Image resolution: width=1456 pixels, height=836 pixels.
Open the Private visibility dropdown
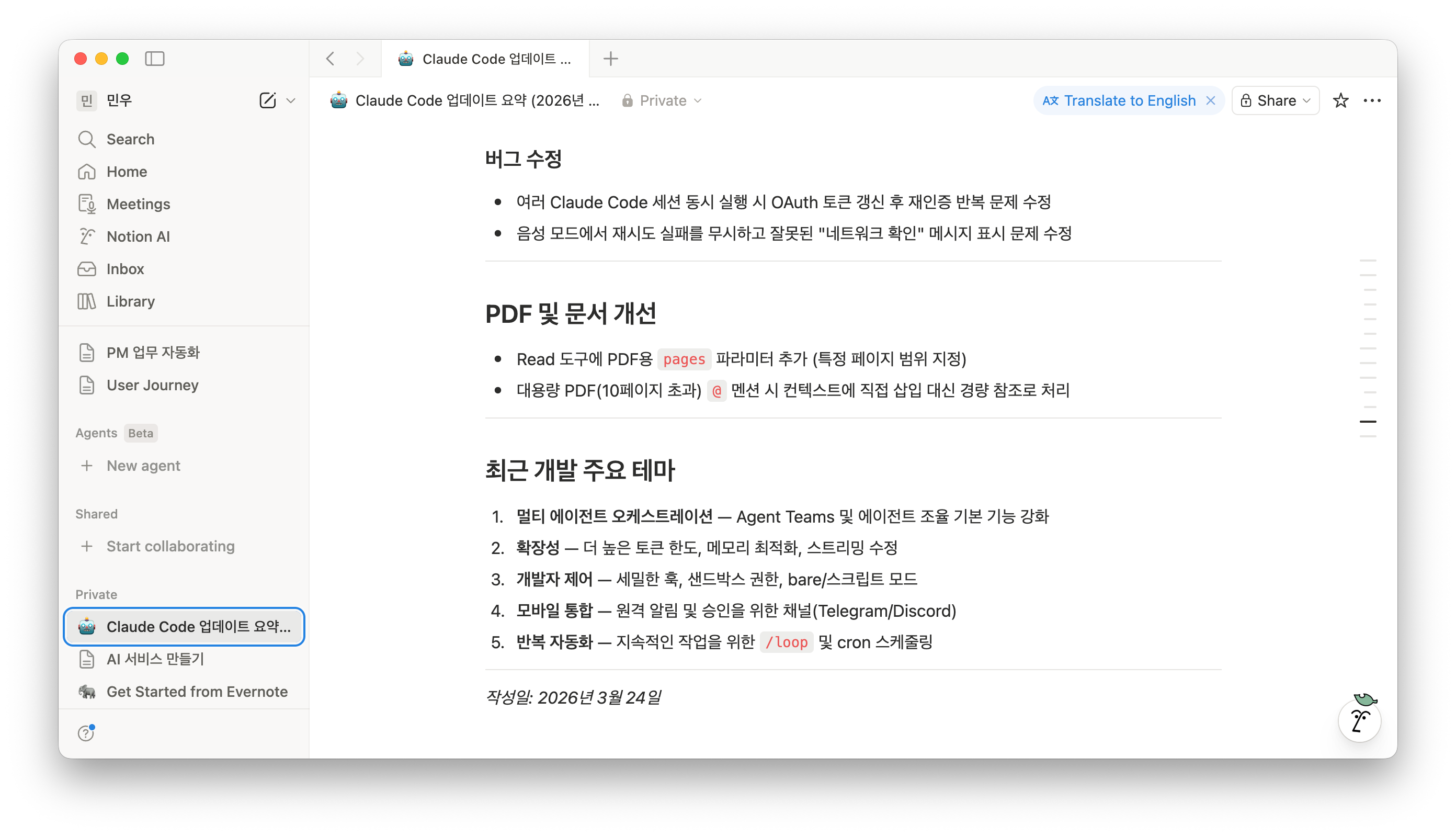(x=662, y=100)
